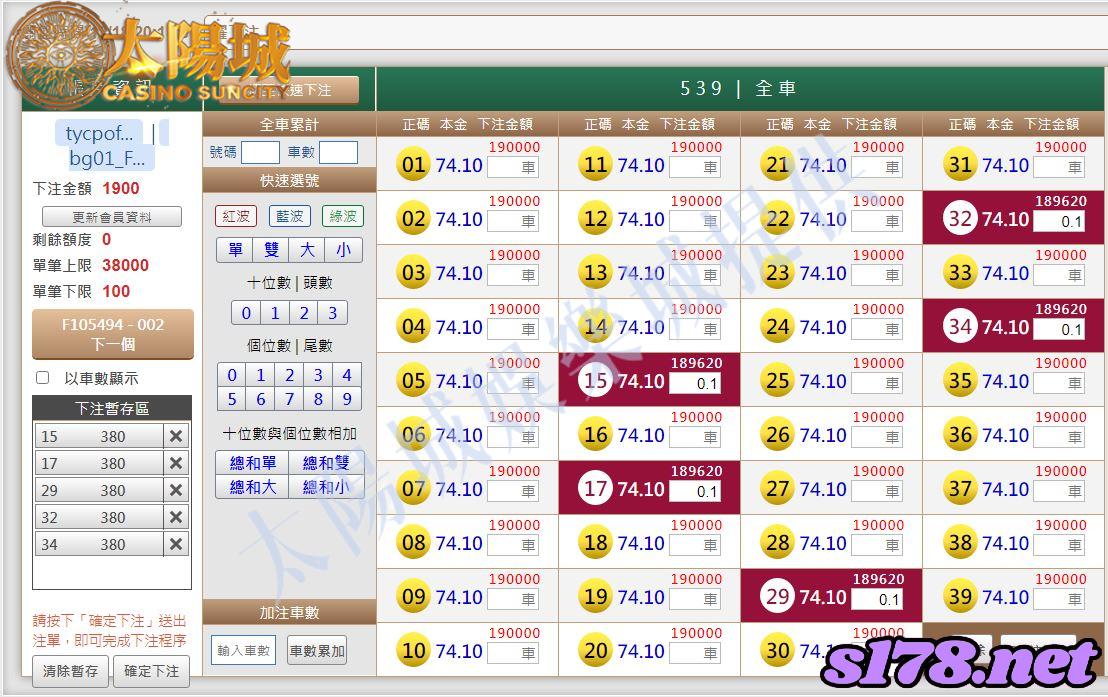Click the 車數 input field in 全車累計
Image resolution: width=1108 pixels, height=697 pixels.
[x=338, y=152]
